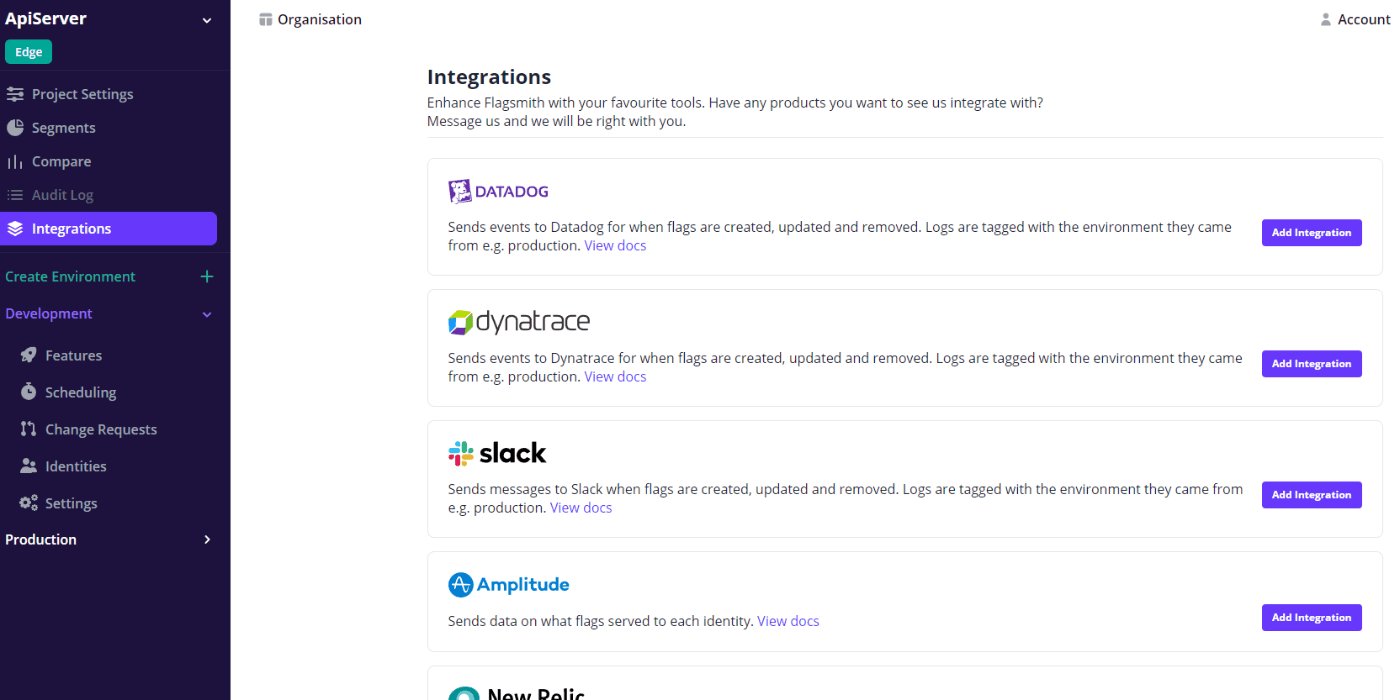Add the Datadog integration
The height and width of the screenshot is (700, 1400).
coord(1311,233)
